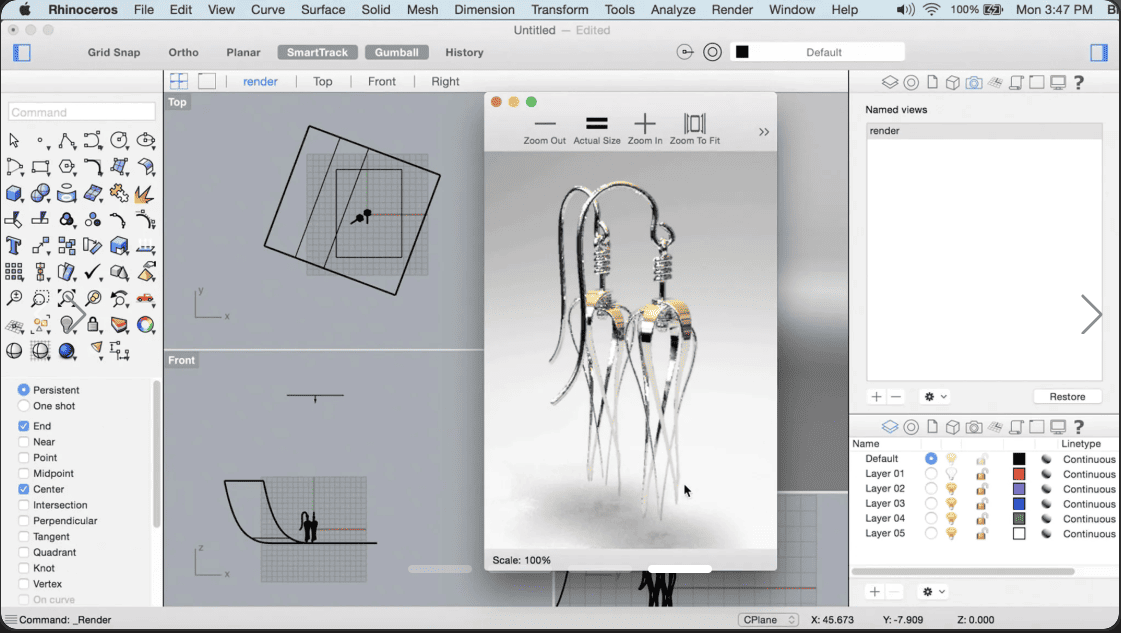Open the Surface menu
1121x633 pixels.
point(323,10)
